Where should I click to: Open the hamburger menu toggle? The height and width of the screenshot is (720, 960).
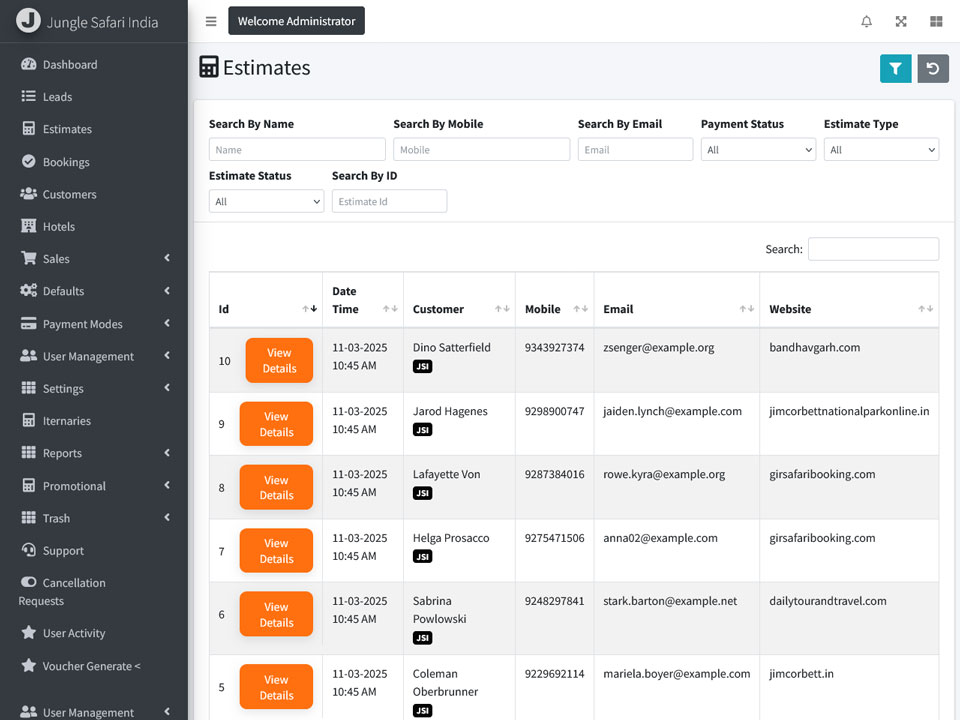(211, 21)
